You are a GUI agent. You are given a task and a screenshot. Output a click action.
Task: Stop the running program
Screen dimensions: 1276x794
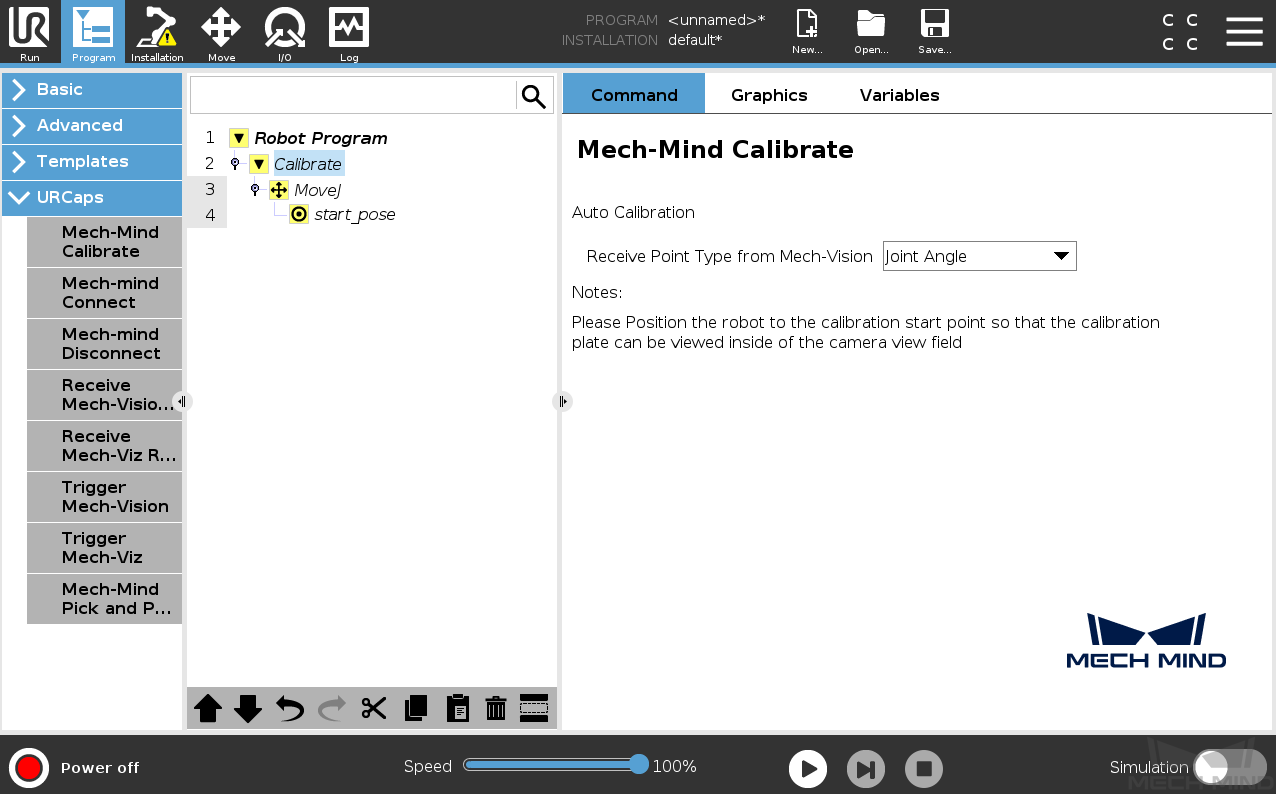point(924,769)
